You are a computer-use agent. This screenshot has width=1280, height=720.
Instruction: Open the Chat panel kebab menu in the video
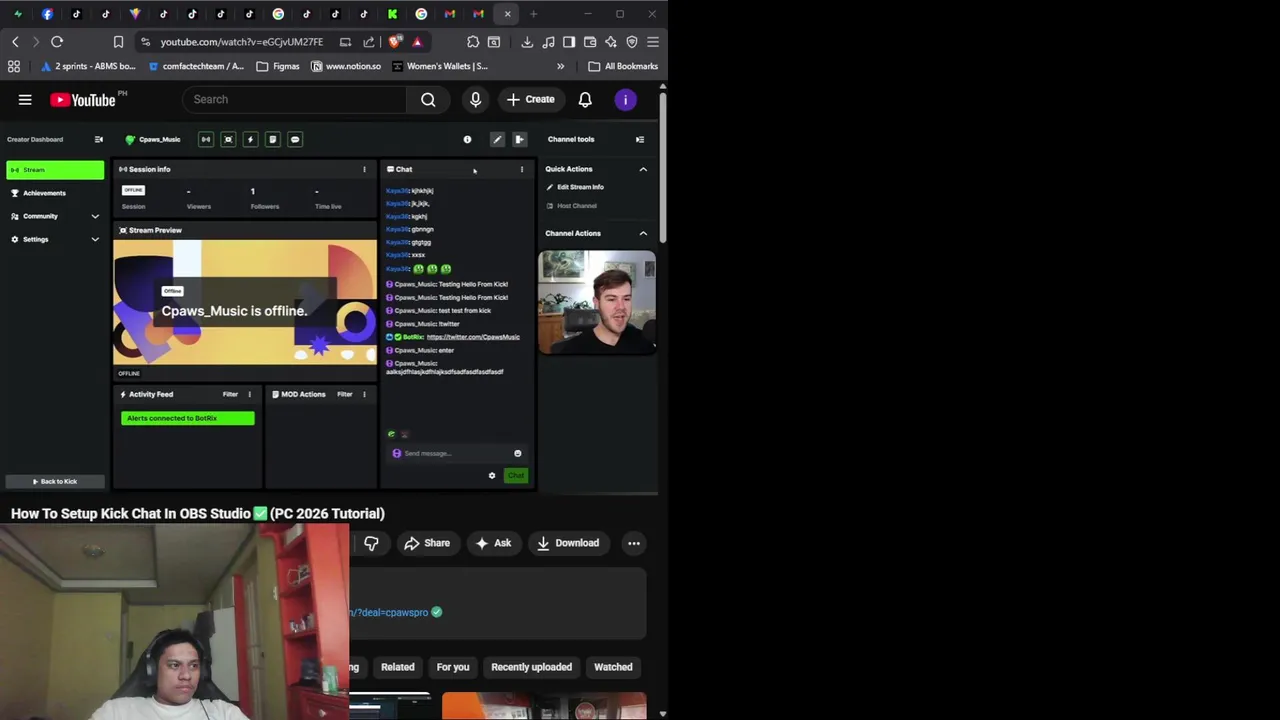[x=521, y=169]
